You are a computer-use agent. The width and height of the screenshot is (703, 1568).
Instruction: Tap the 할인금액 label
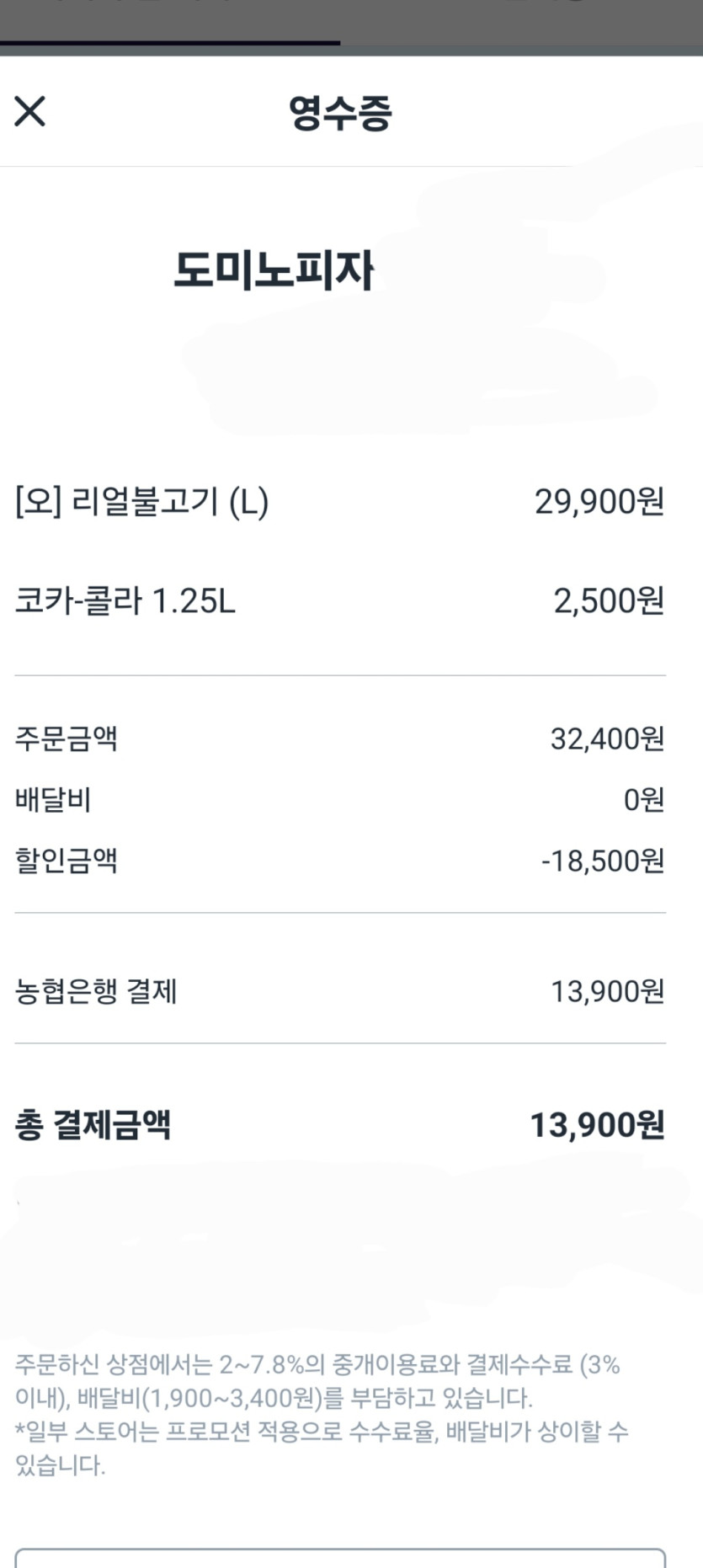coord(66,861)
